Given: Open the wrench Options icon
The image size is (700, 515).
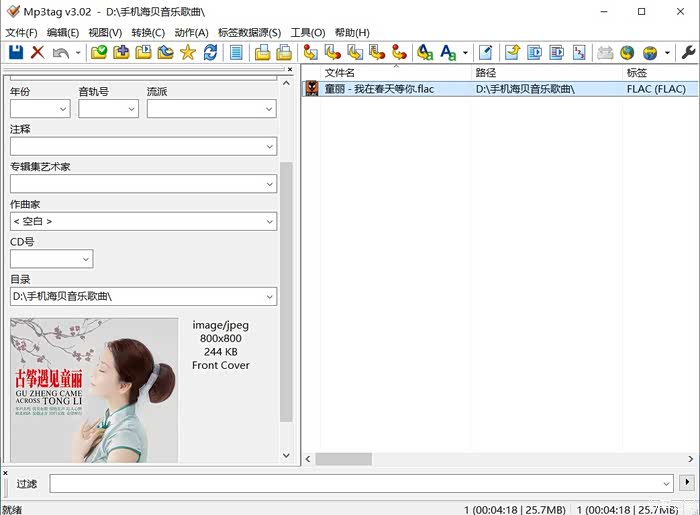Looking at the screenshot, I should [x=688, y=53].
